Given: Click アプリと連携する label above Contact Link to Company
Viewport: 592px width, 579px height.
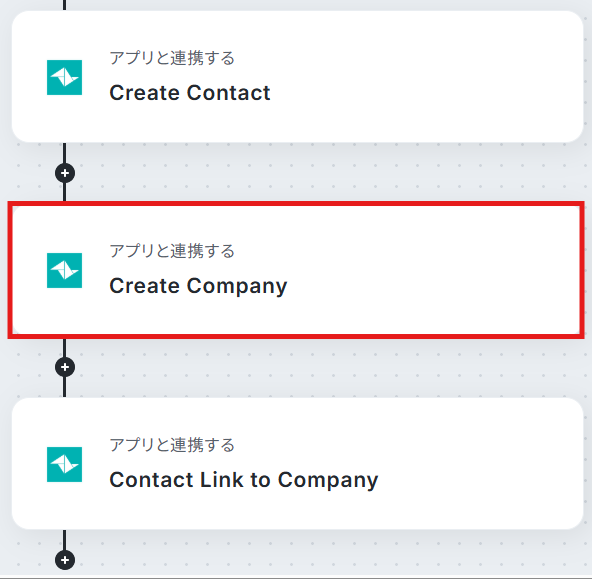Looking at the screenshot, I should [172, 445].
